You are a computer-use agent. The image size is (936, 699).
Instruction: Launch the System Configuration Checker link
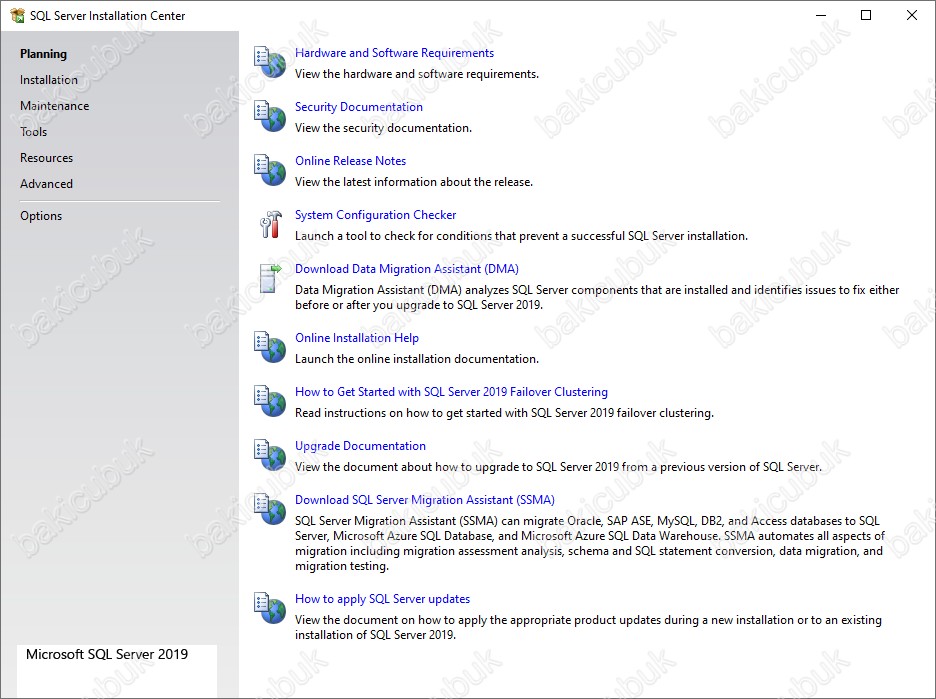375,215
